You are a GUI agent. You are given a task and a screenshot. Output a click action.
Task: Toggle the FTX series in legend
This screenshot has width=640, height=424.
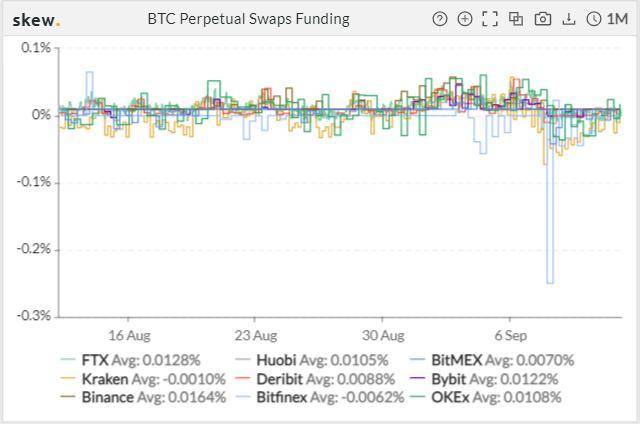click(x=131, y=360)
